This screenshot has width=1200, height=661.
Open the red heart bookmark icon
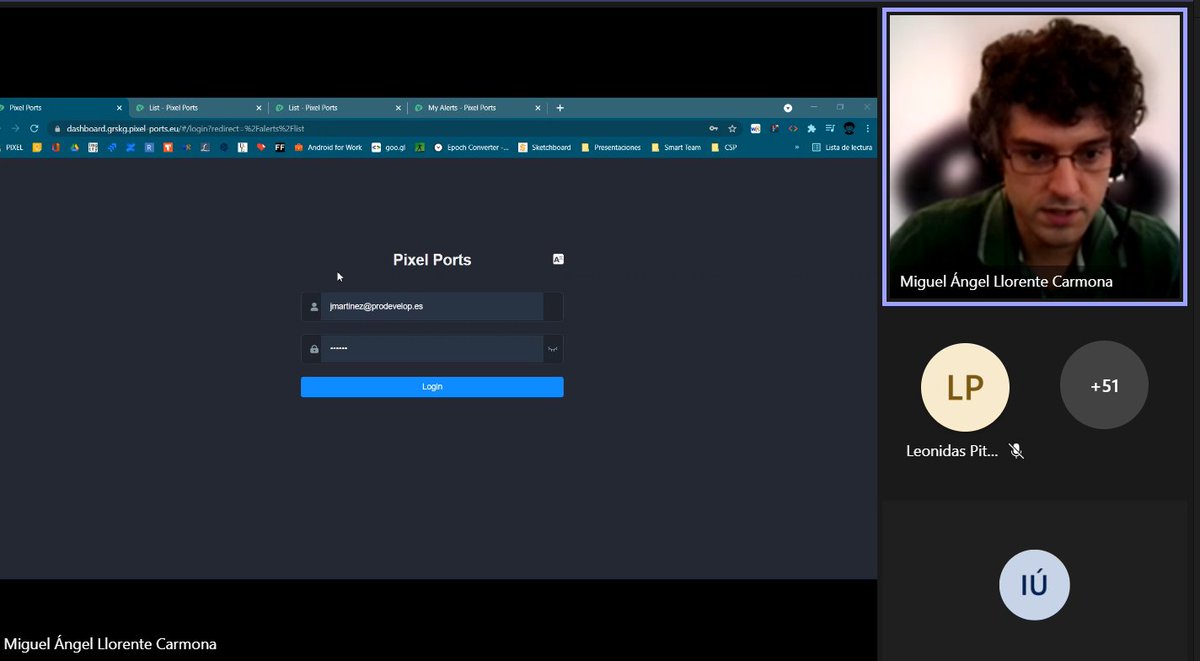(261, 148)
